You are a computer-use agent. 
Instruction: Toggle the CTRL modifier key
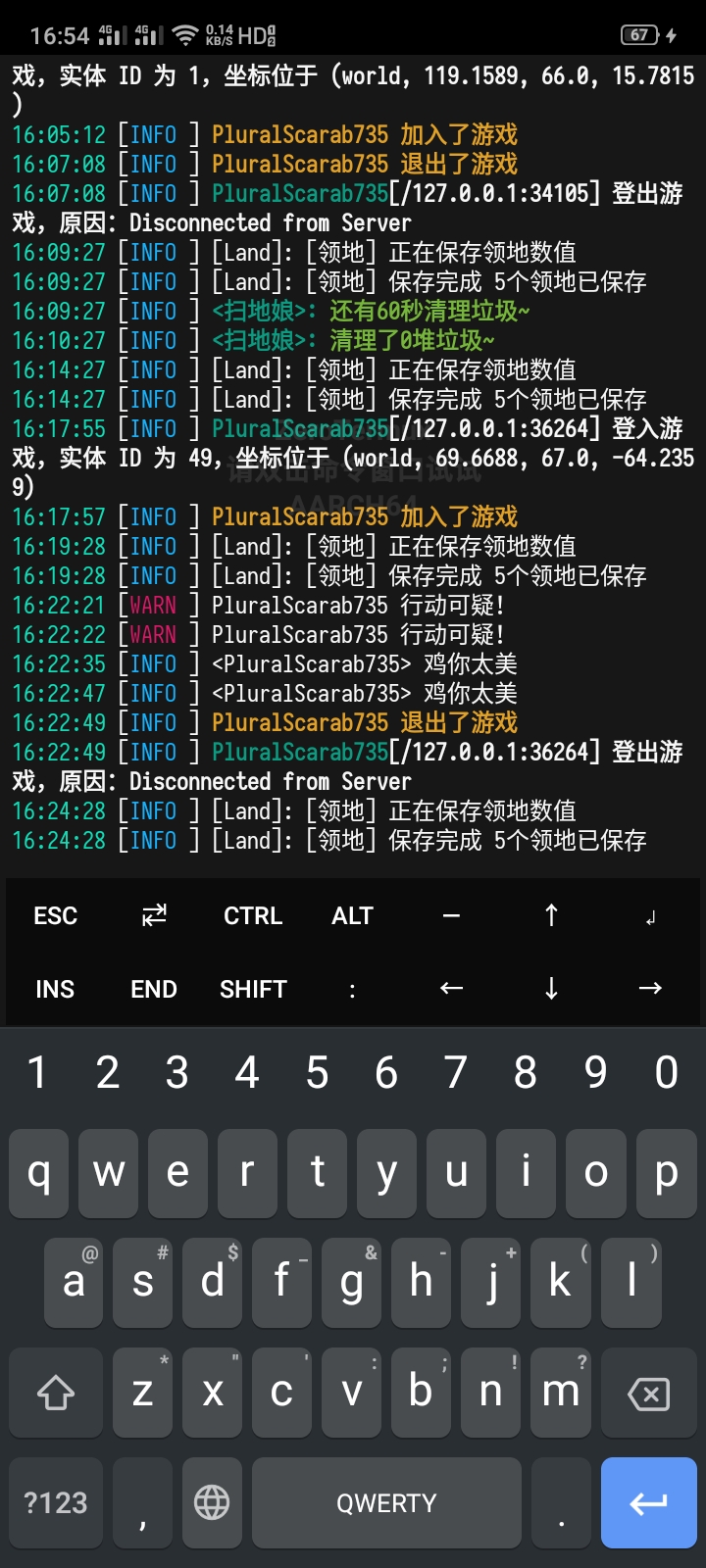point(253,915)
